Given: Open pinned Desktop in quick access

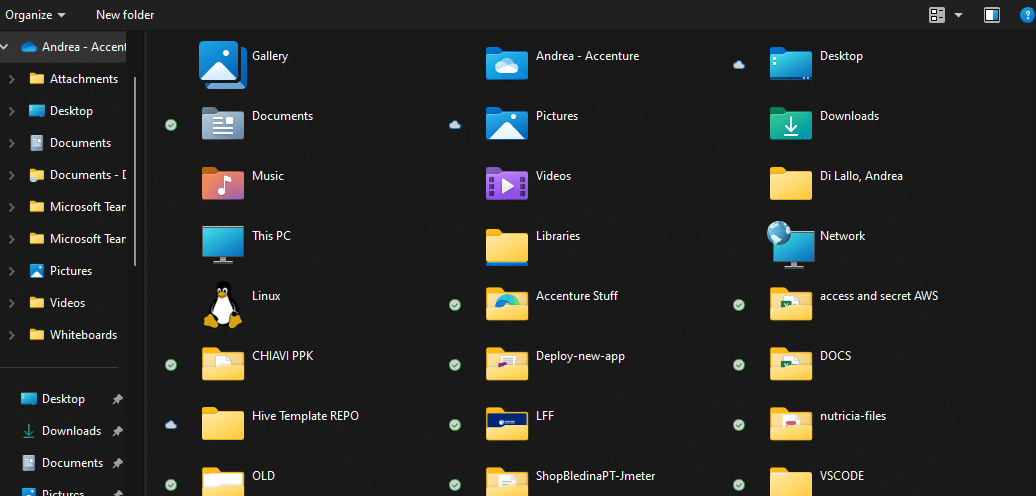Looking at the screenshot, I should click(63, 399).
